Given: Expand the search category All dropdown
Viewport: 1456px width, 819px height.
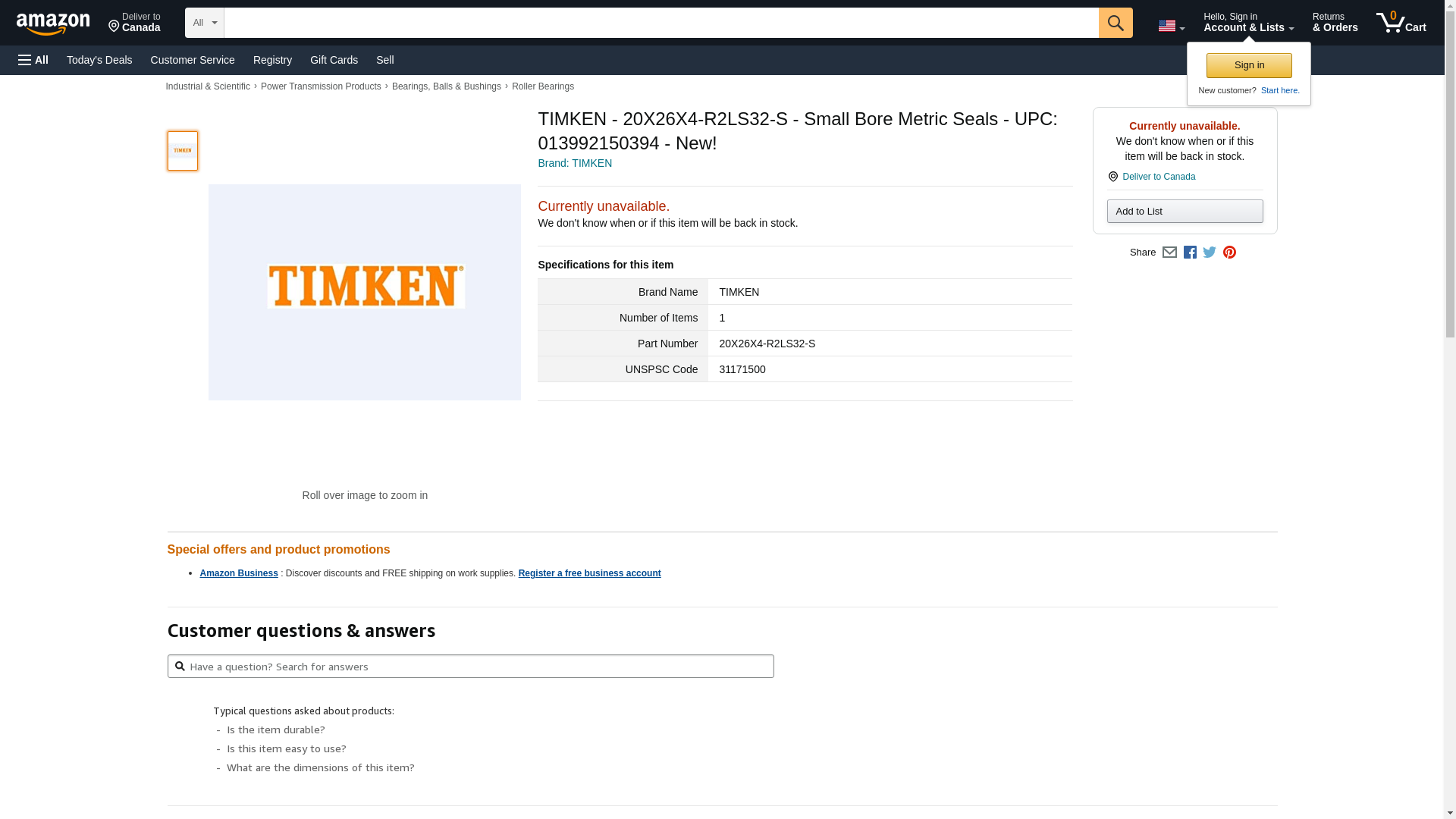Looking at the screenshot, I should pyautogui.click(x=205, y=23).
